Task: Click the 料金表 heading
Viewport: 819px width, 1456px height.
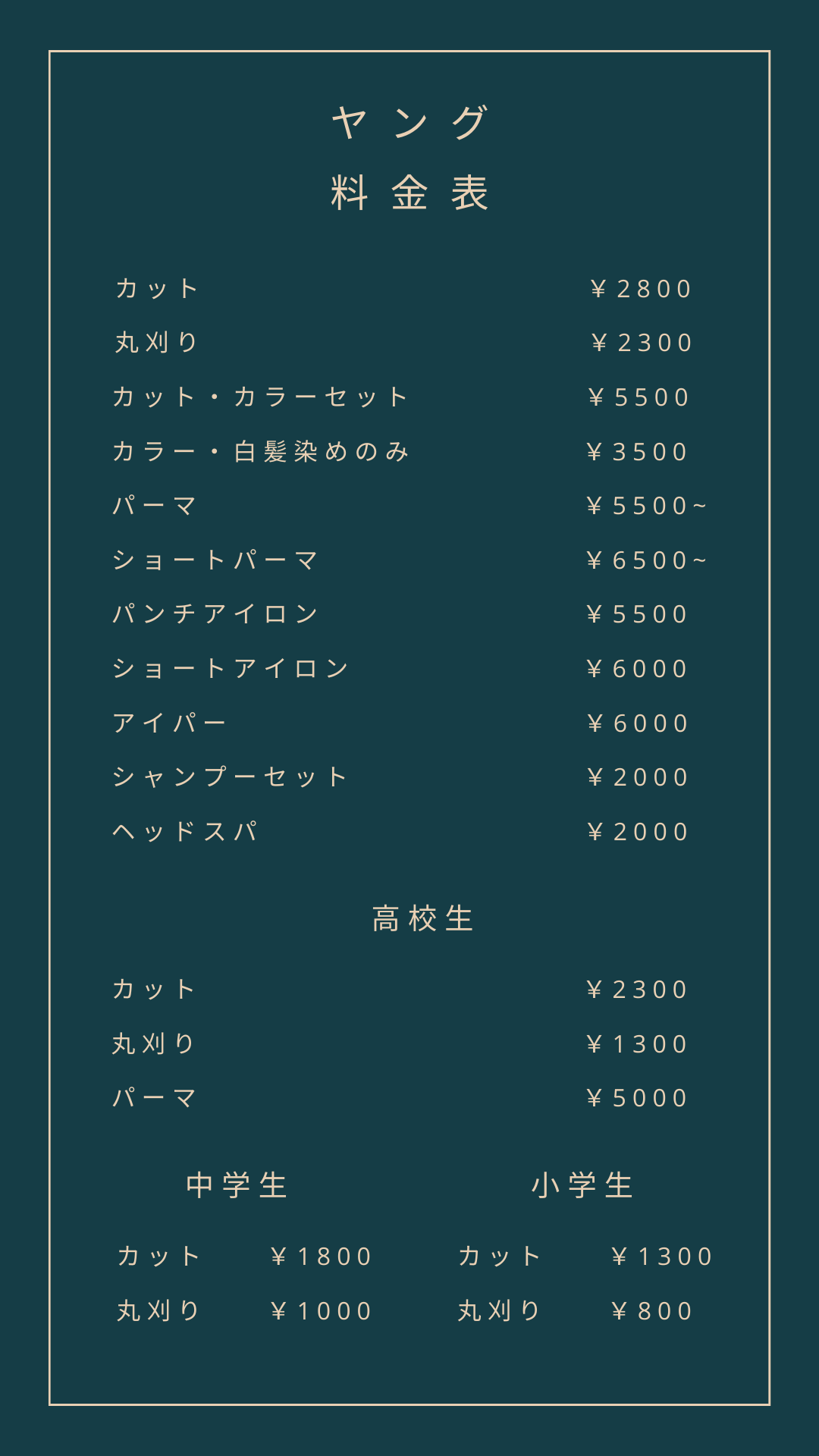Action: (x=409, y=193)
